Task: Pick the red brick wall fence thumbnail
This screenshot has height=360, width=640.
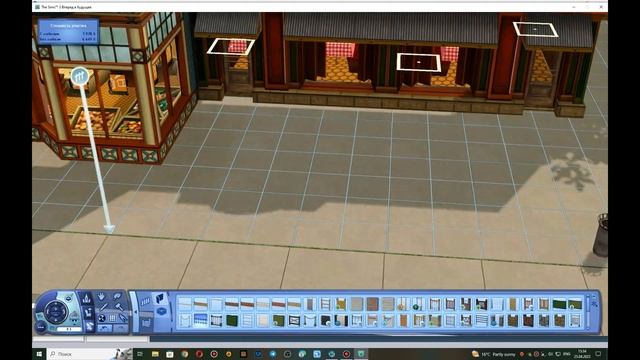Action: click(x=373, y=304)
